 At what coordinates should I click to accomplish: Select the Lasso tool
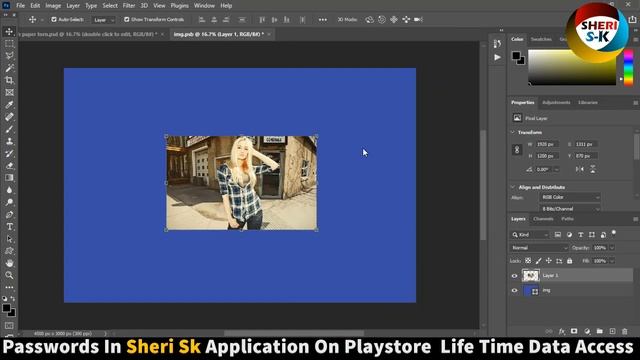[9, 56]
